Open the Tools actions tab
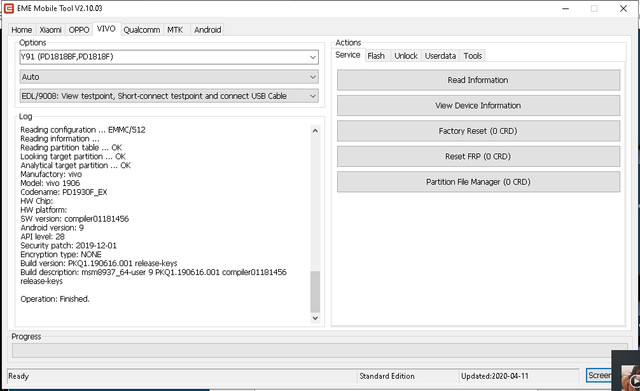The image size is (640, 391). (x=473, y=56)
